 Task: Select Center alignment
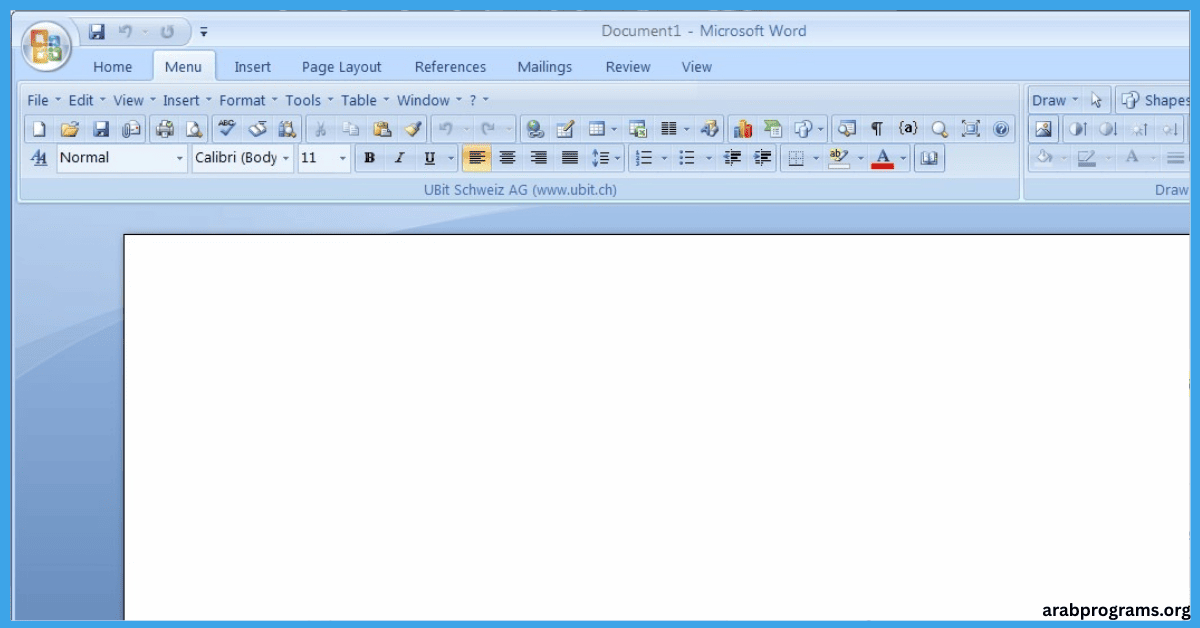tap(508, 158)
